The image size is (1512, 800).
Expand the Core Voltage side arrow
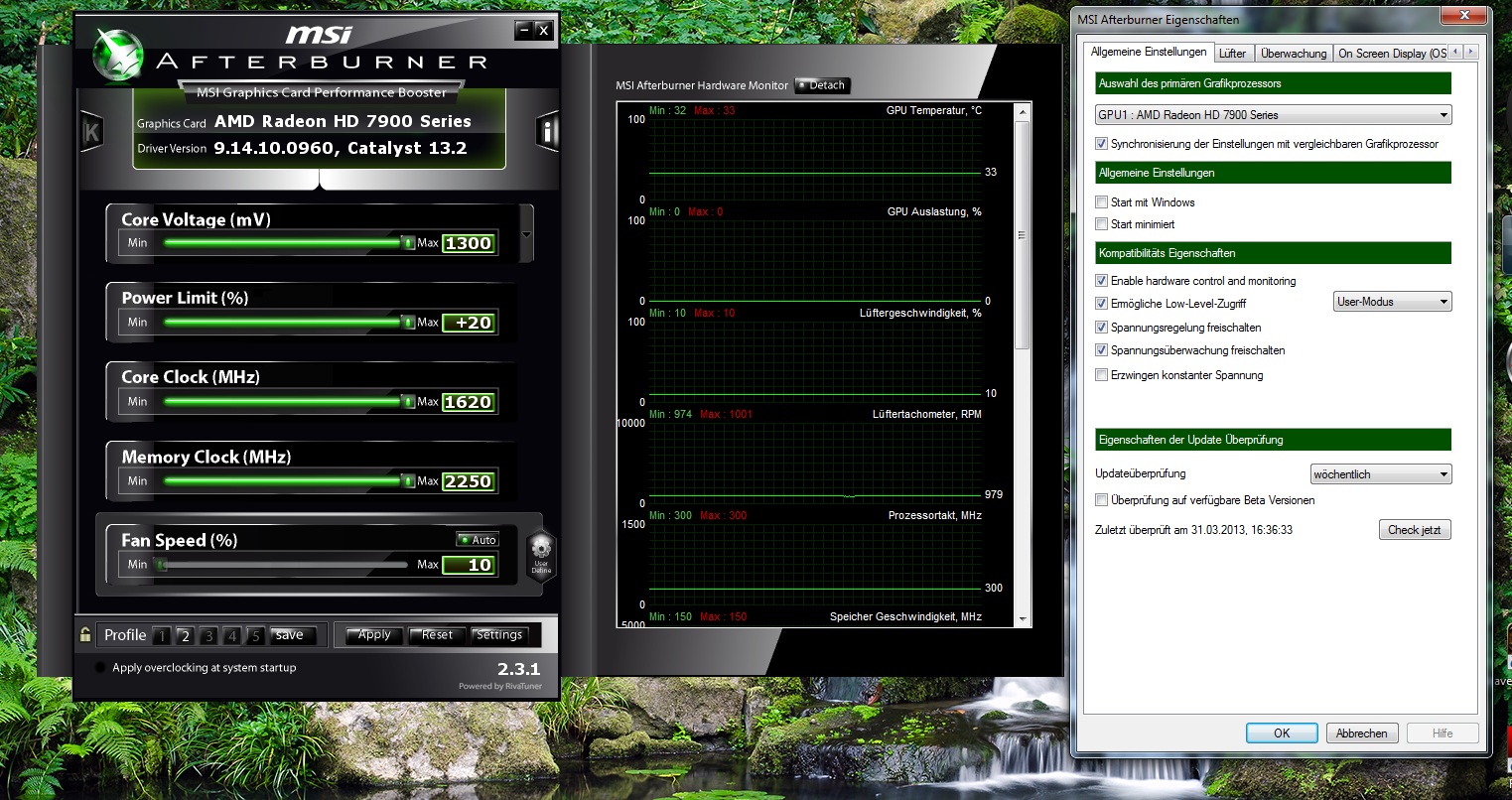click(526, 234)
